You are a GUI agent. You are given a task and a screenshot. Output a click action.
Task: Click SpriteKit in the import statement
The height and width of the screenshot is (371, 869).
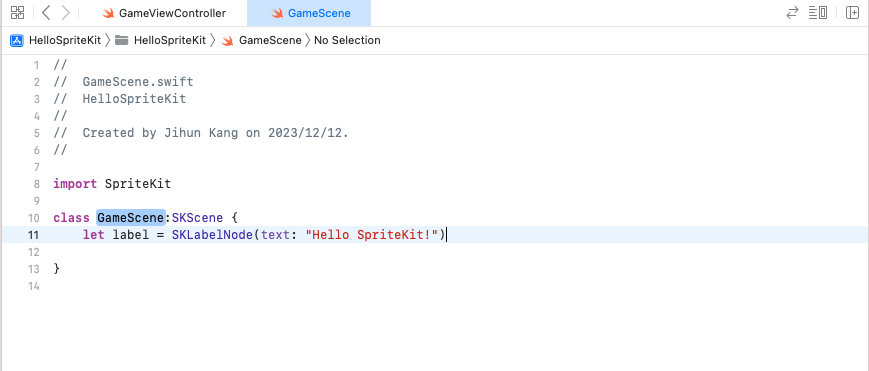[x=138, y=184]
